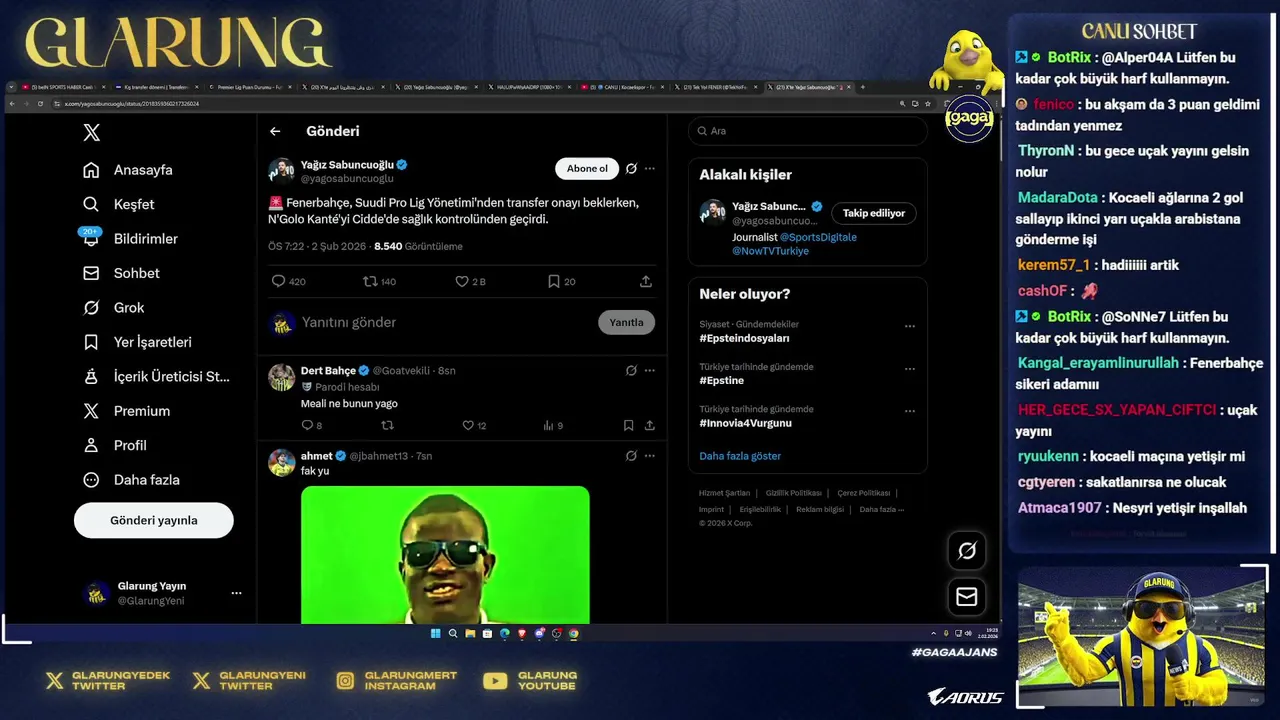Open İçerik Üreticisi Stüdyosu item
Image resolution: width=1280 pixels, height=720 pixels.
[156, 377]
